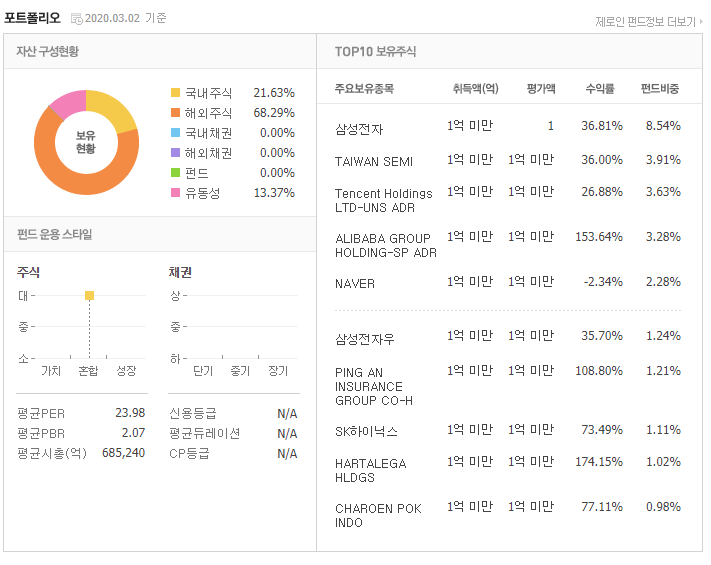Select the TOP10 보유주식 section header
This screenshot has height=565, width=711.
click(x=375, y=51)
